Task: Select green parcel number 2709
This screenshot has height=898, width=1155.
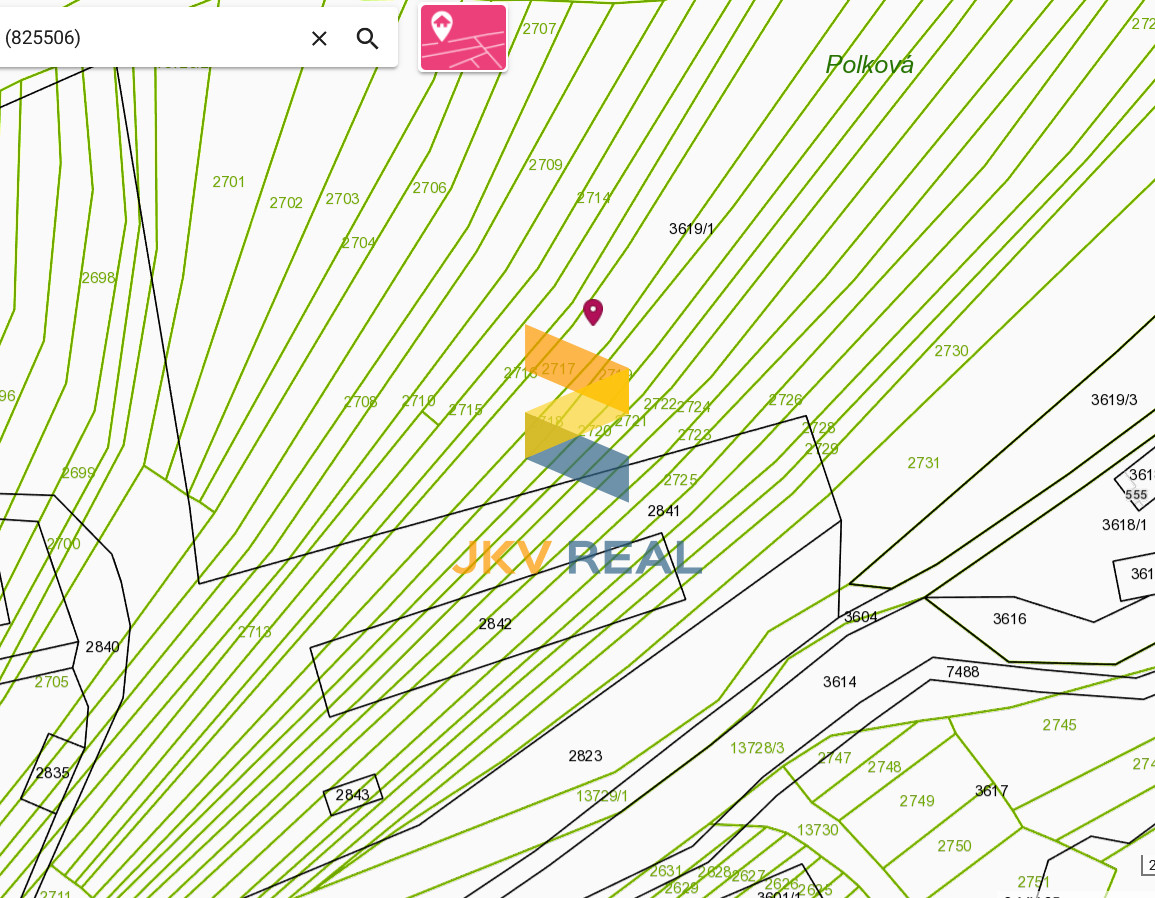Action: (545, 165)
